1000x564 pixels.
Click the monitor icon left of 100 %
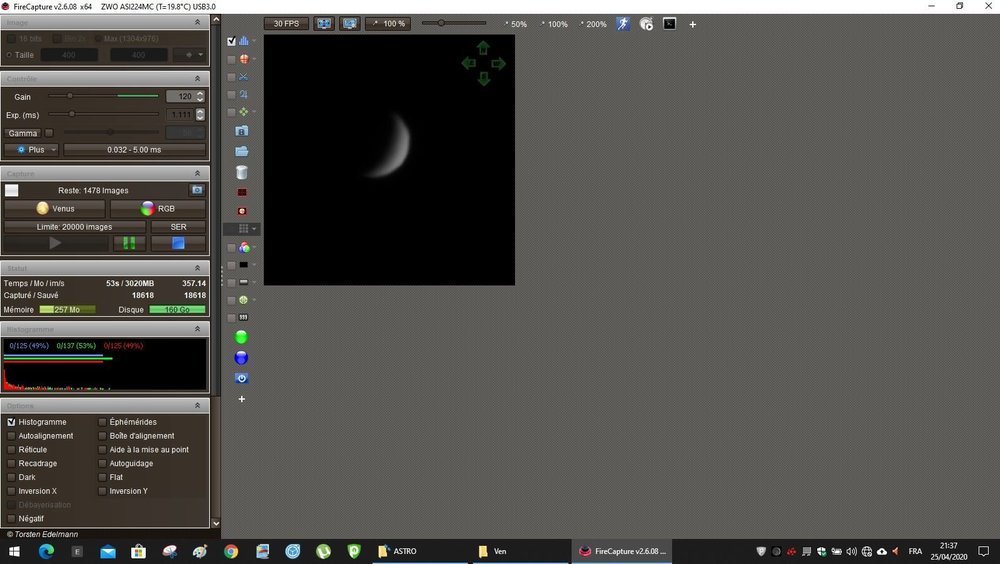(x=349, y=24)
